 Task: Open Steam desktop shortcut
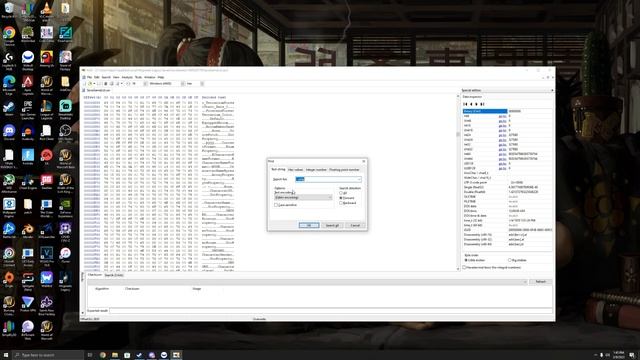[x=9, y=108]
